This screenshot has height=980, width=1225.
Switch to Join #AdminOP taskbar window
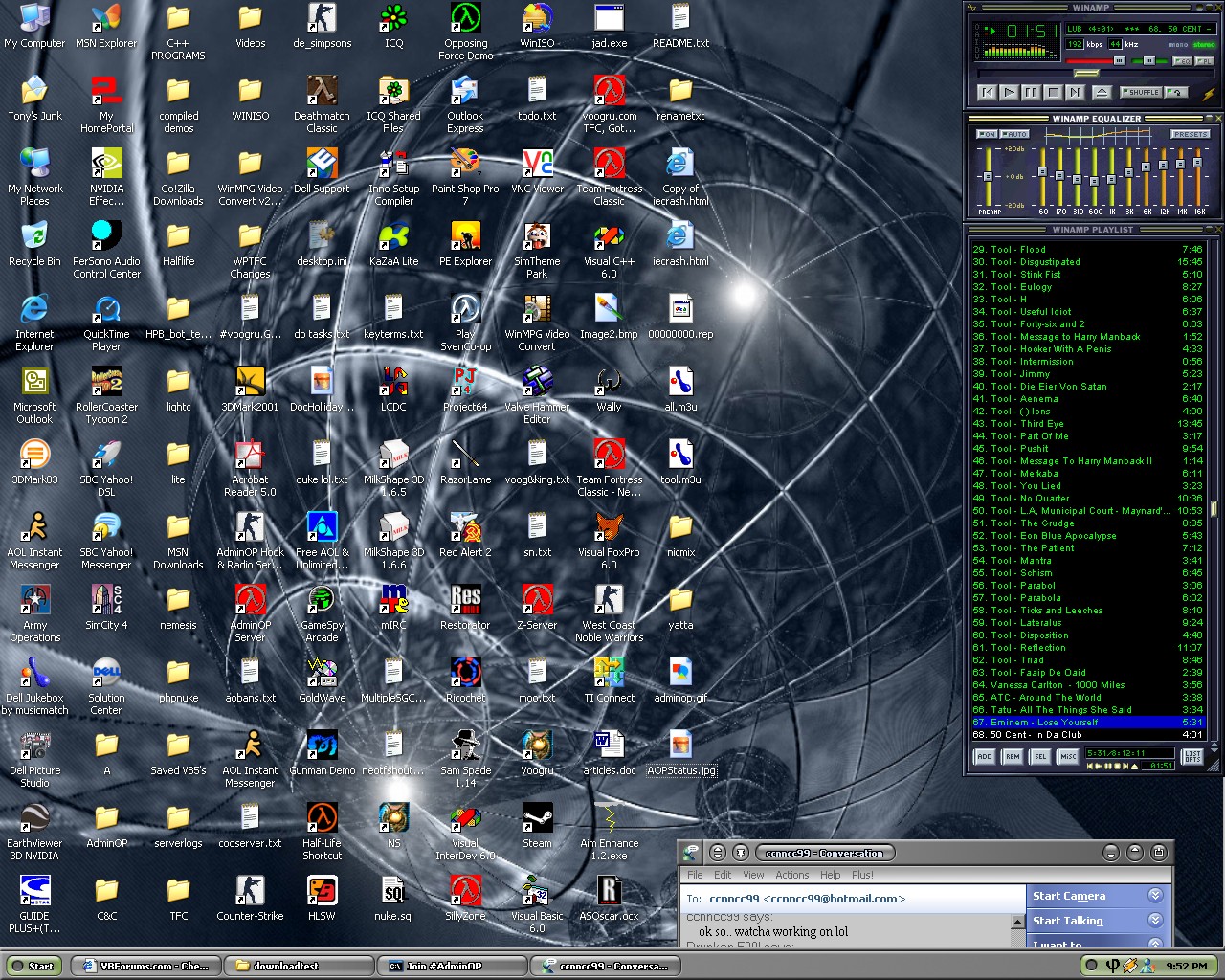coord(452,966)
